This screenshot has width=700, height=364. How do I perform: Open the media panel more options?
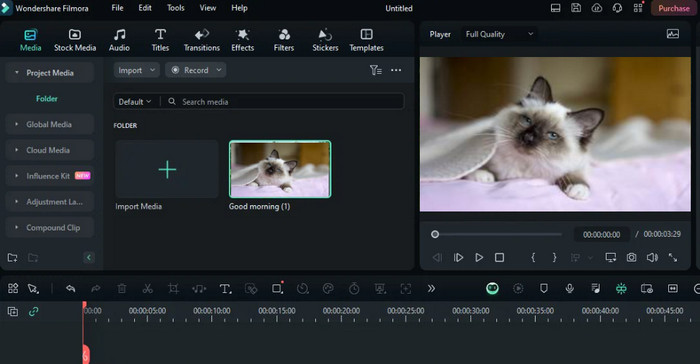pyautogui.click(x=396, y=70)
